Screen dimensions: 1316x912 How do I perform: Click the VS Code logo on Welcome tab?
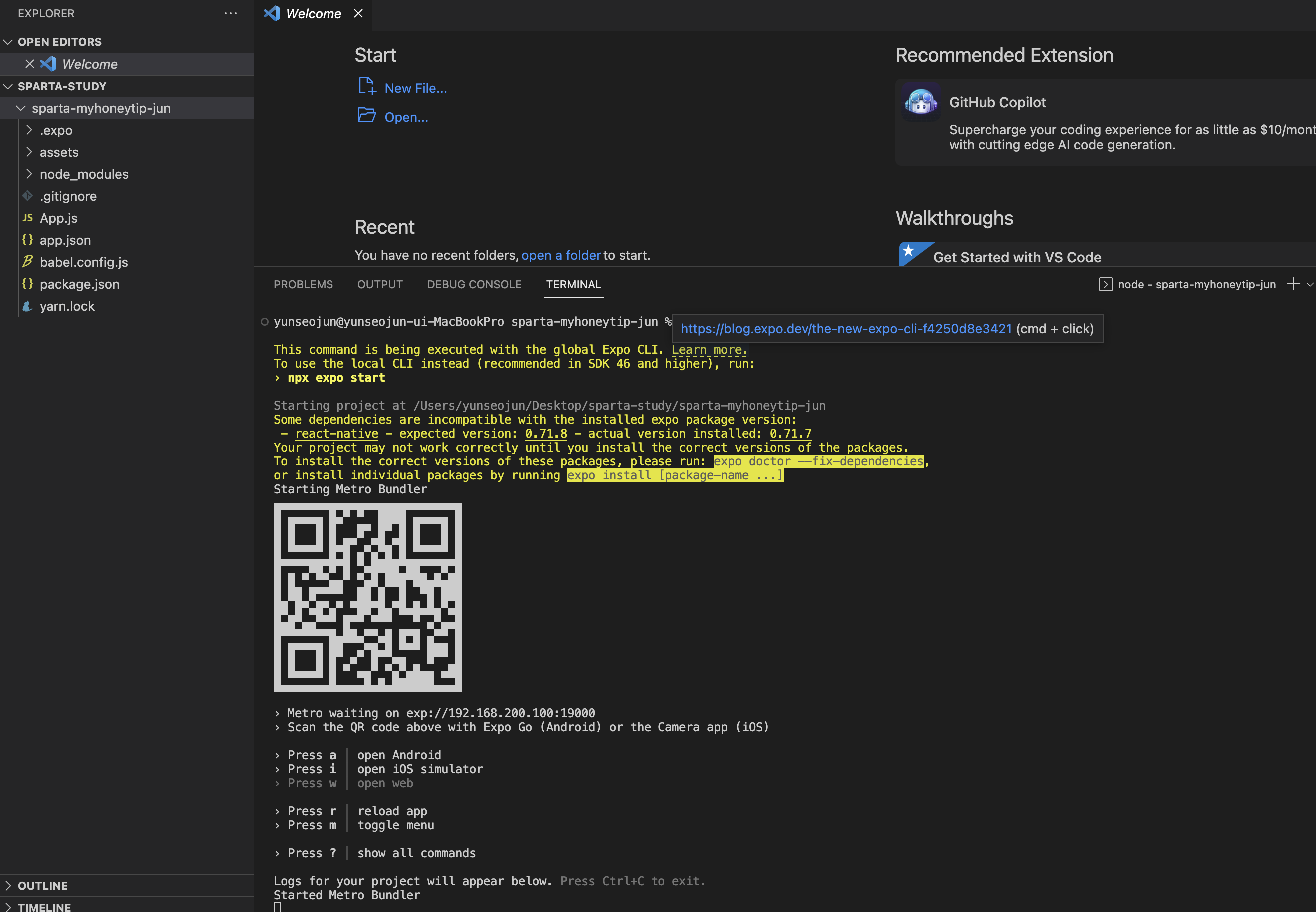pos(271,13)
